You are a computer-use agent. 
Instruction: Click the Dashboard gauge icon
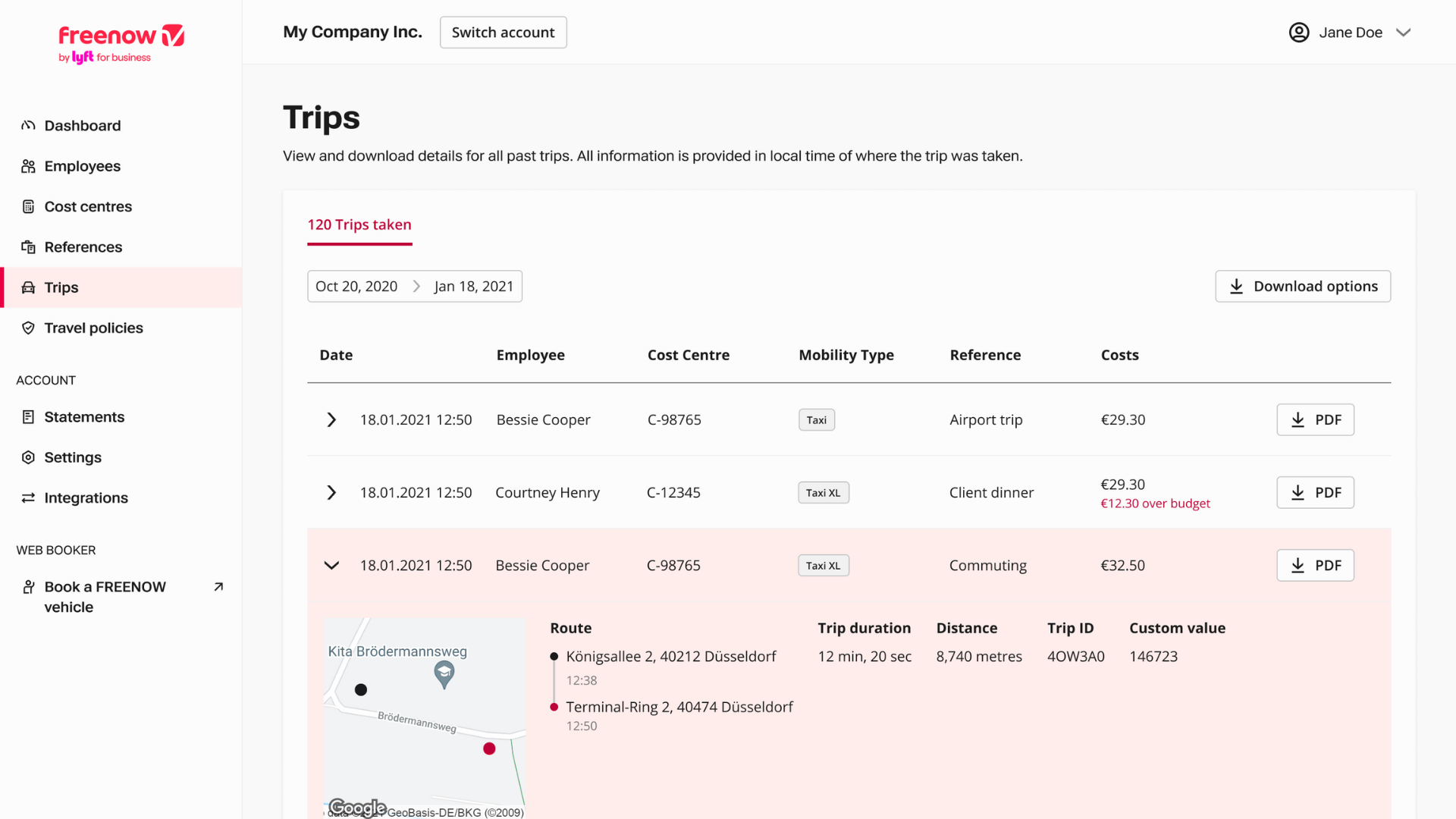28,126
